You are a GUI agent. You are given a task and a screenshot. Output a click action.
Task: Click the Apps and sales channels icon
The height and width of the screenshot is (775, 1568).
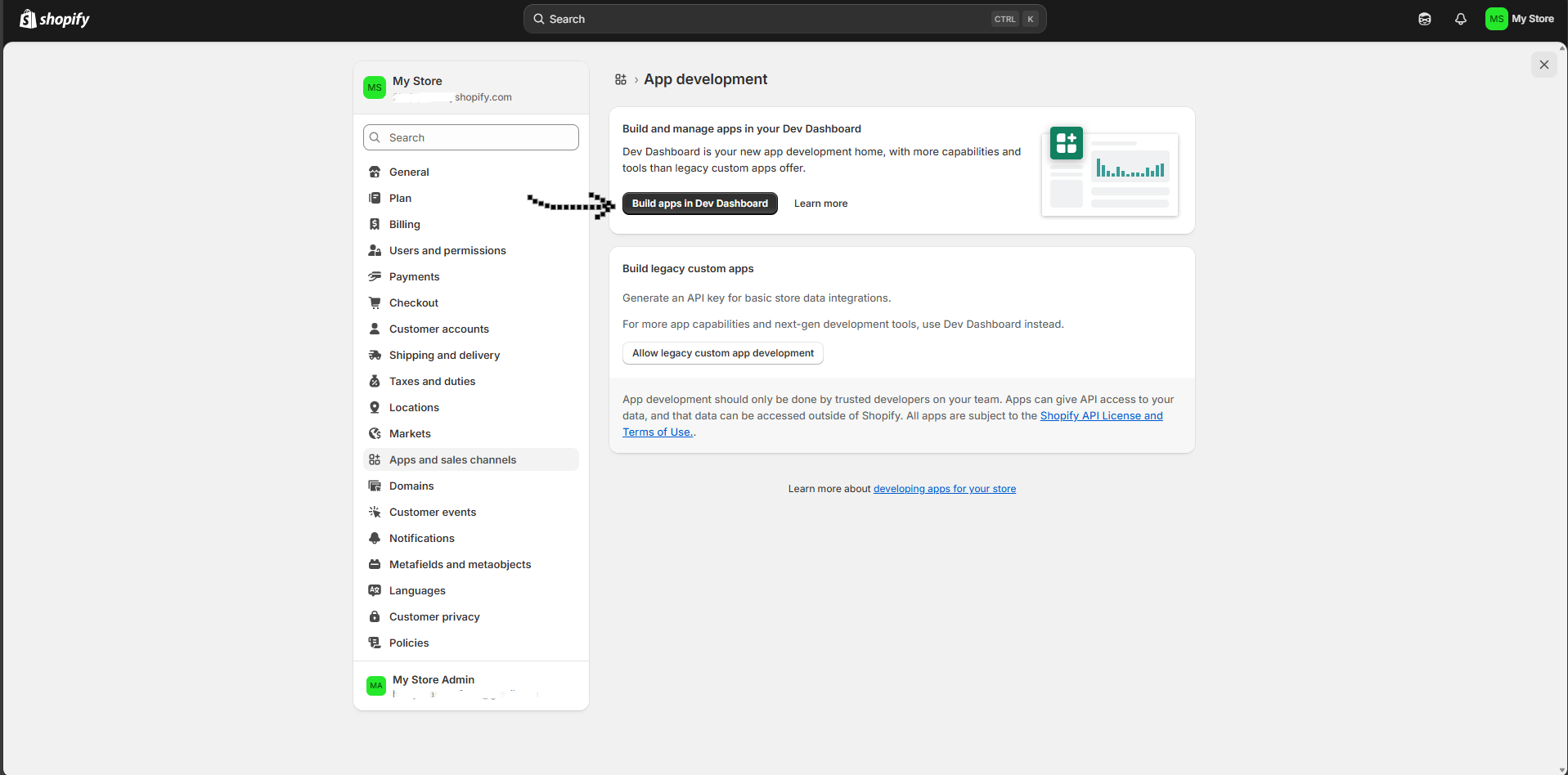click(375, 459)
